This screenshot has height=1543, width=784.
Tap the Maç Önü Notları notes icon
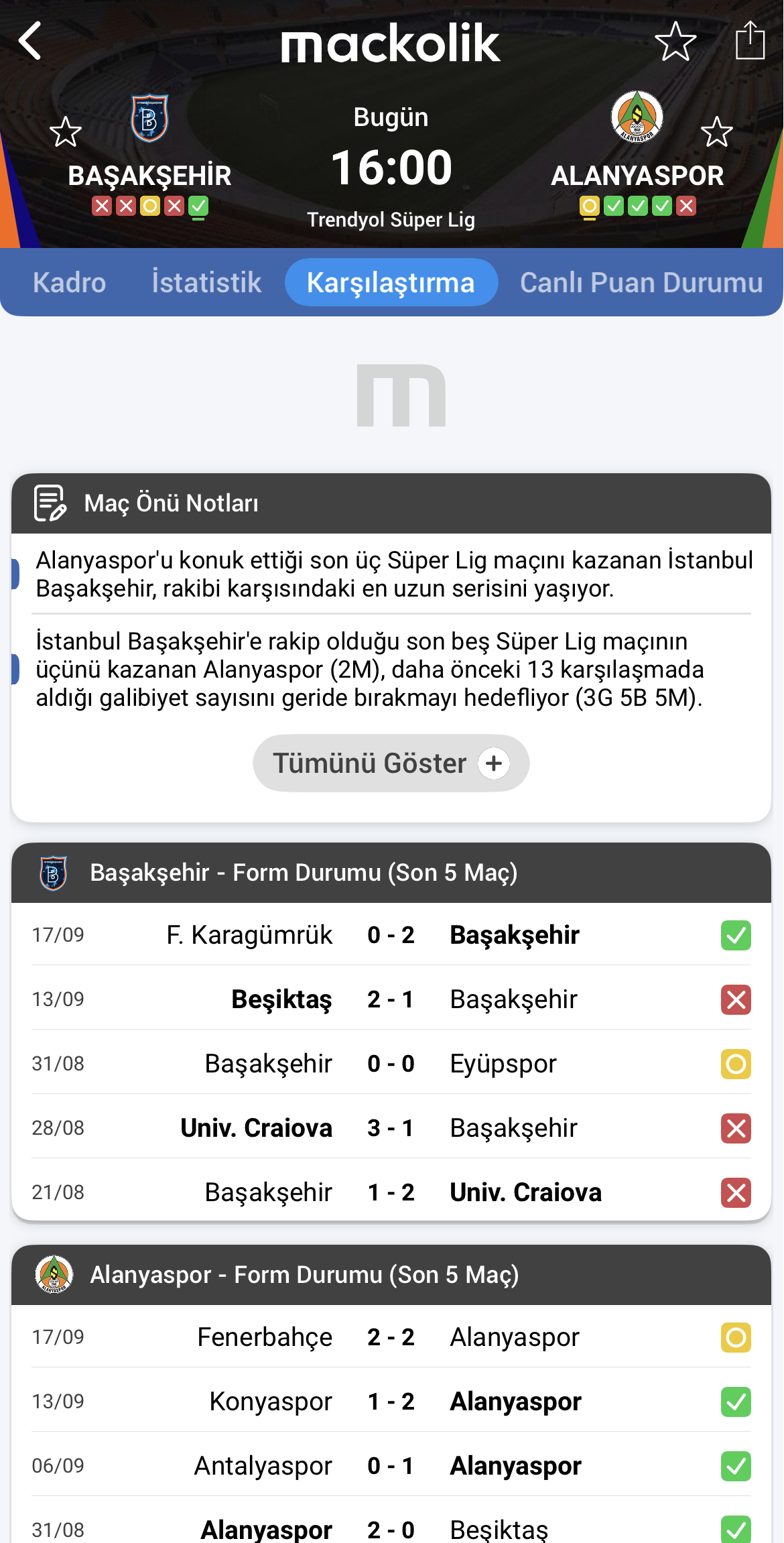(x=50, y=503)
